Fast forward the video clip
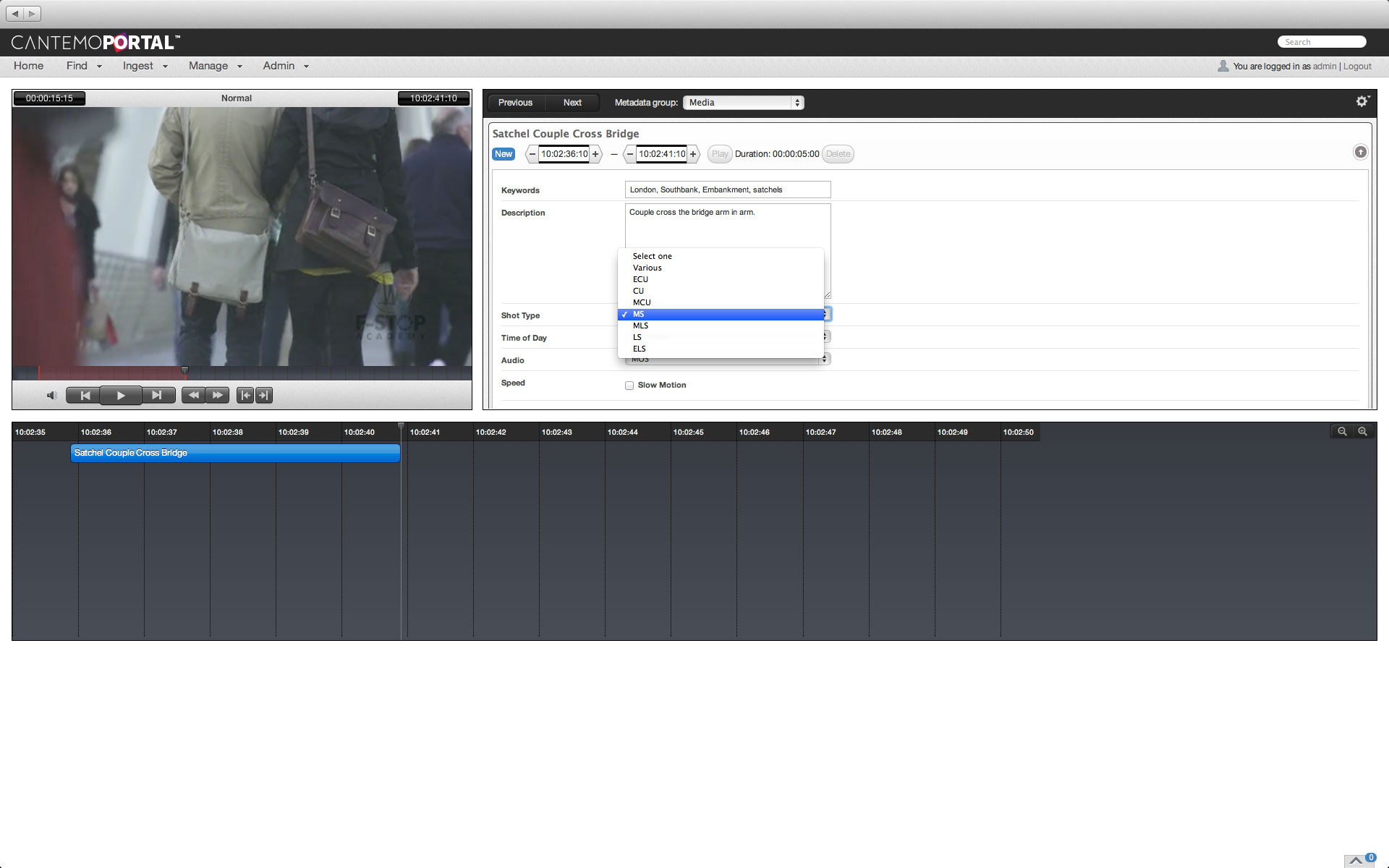The height and width of the screenshot is (868, 1389). coord(217,395)
